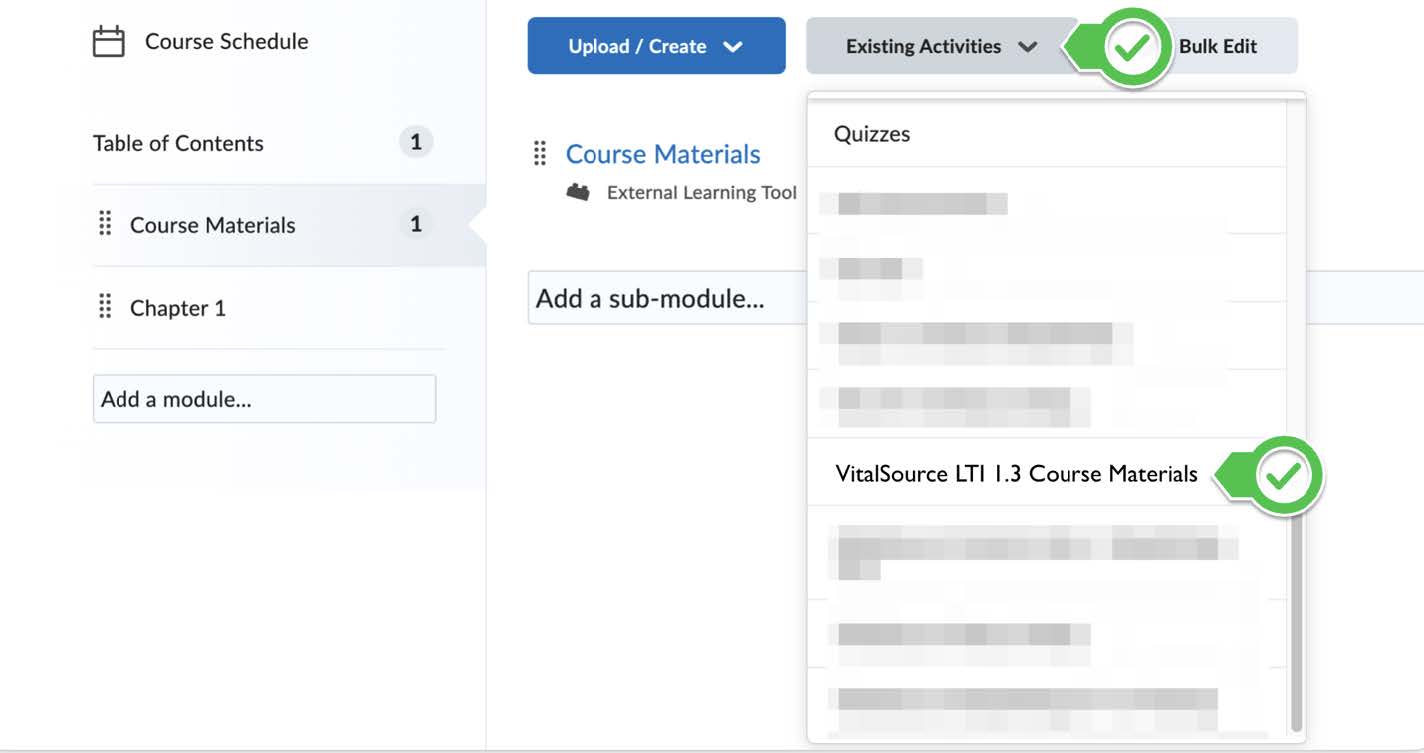Click the Add a module input field
The image size is (1424, 753).
264,399
